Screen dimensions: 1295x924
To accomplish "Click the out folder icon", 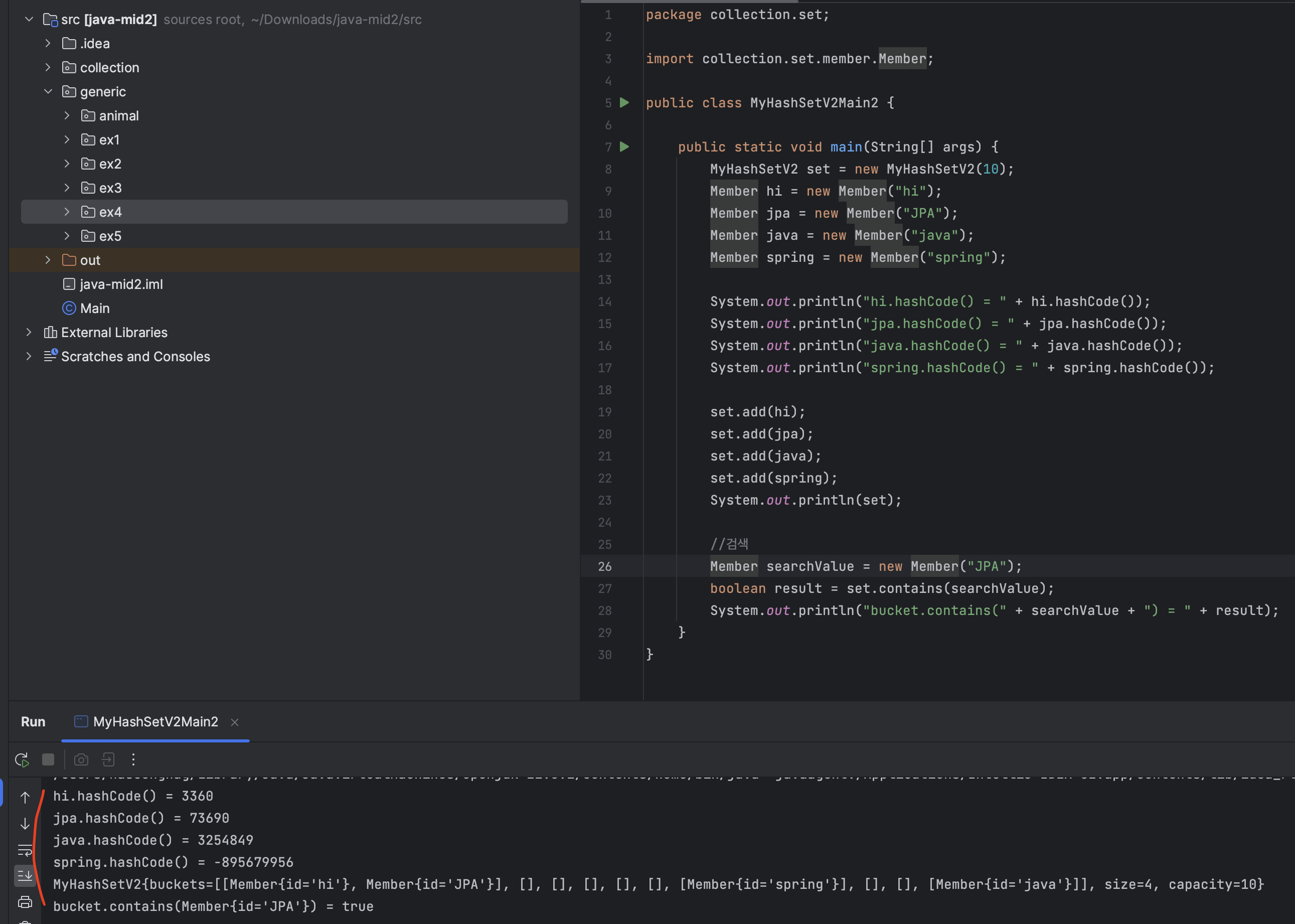I will tap(69, 260).
